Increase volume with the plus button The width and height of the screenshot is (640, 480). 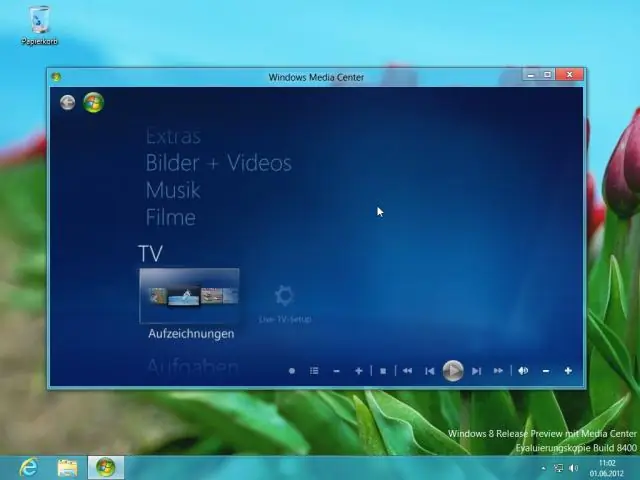click(x=568, y=371)
